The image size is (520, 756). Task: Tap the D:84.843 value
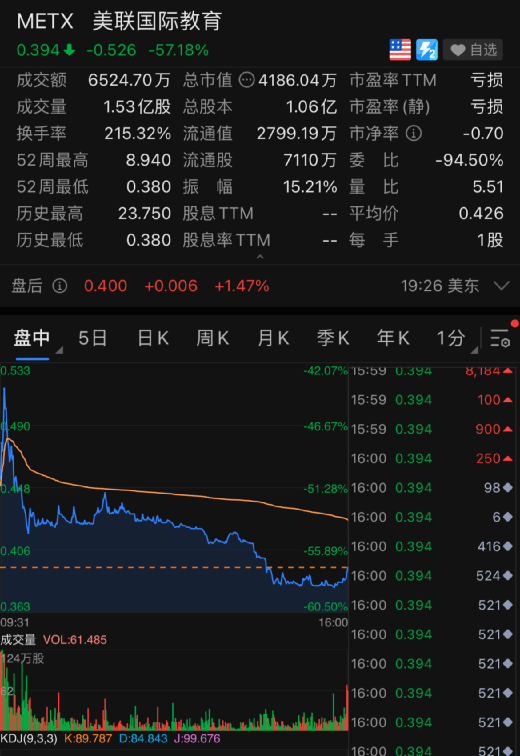point(143,738)
